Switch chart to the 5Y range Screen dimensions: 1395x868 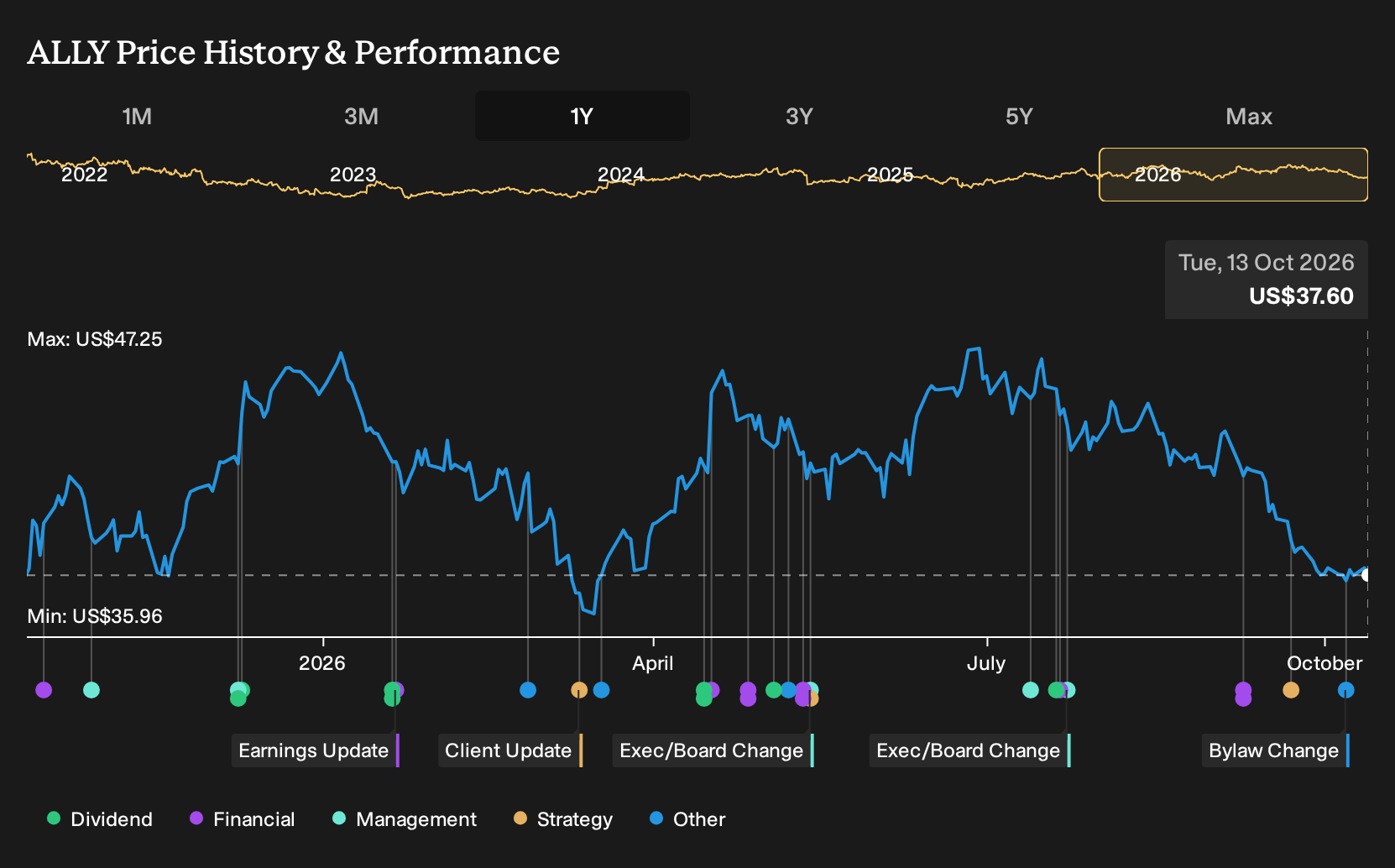tap(1019, 117)
